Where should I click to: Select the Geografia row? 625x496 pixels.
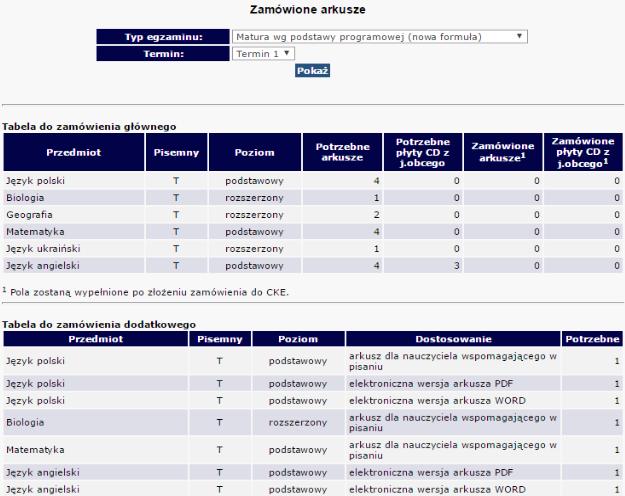313,215
